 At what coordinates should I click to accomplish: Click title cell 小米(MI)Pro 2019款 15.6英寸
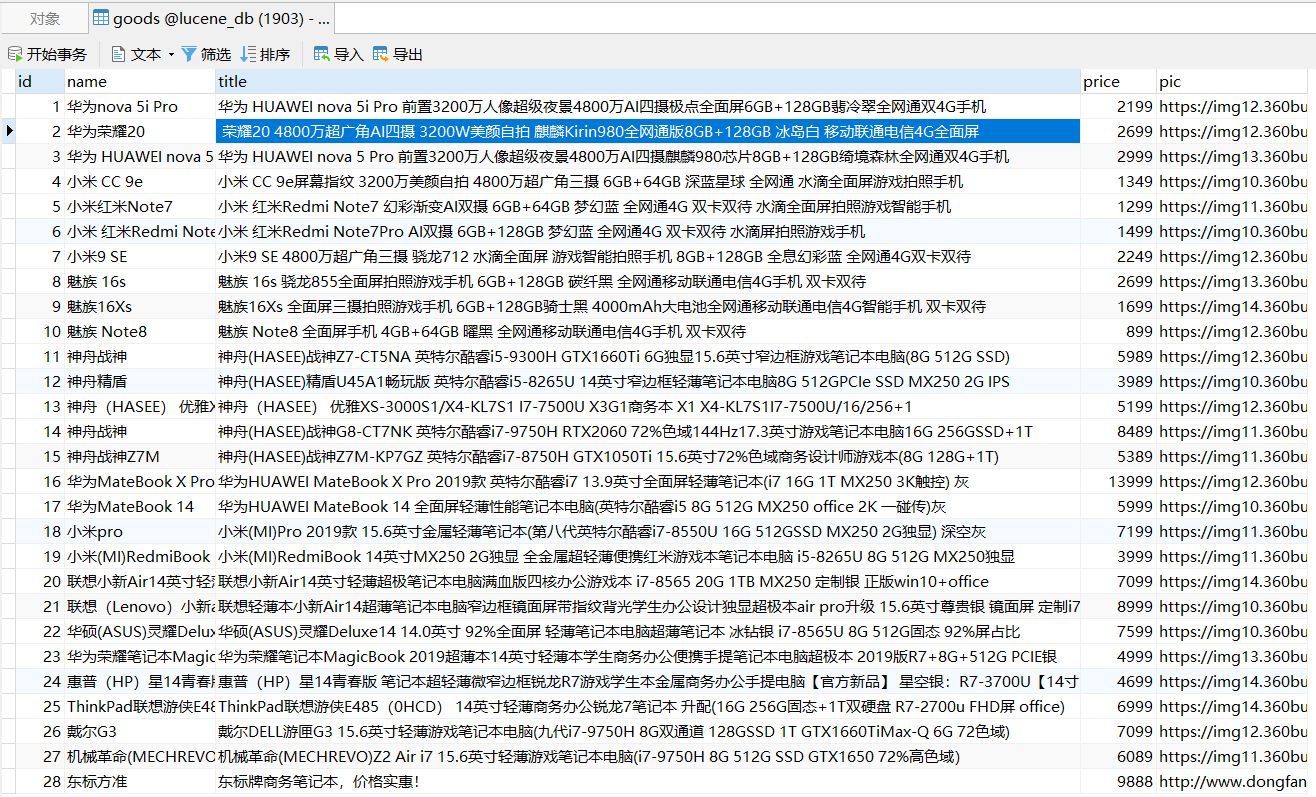click(x=648, y=531)
